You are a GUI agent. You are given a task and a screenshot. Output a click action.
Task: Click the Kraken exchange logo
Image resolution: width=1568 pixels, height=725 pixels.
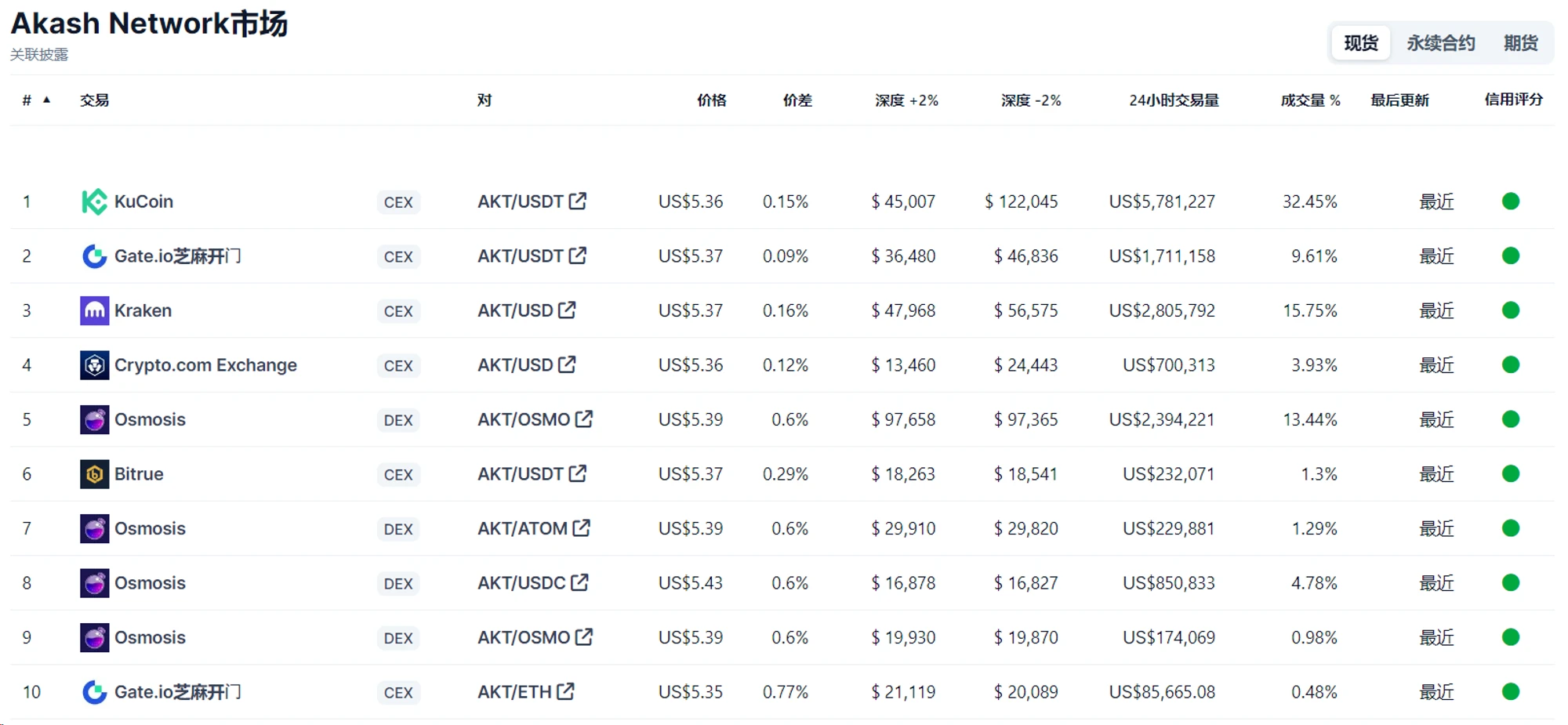[x=94, y=310]
